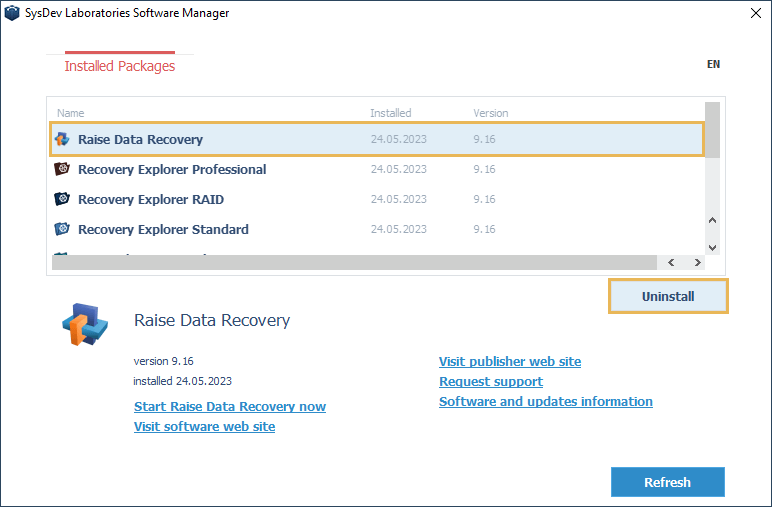Select the Recovery Explorer Standard package name
The width and height of the screenshot is (772, 507).
(163, 230)
